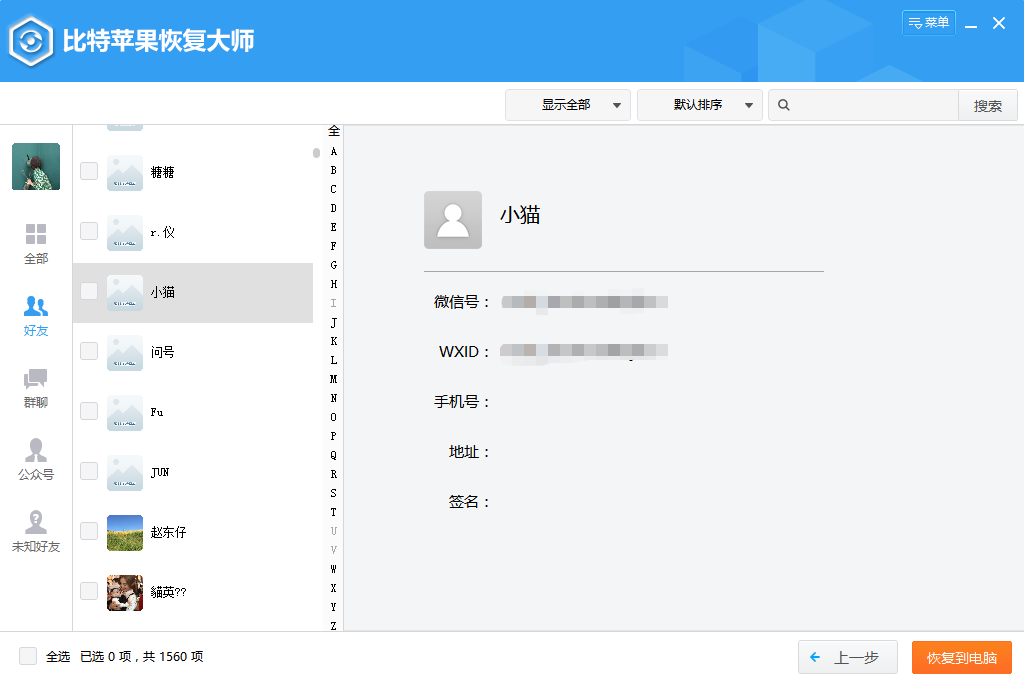Jump to letter P in index
This screenshot has height=681, width=1024.
[x=334, y=436]
